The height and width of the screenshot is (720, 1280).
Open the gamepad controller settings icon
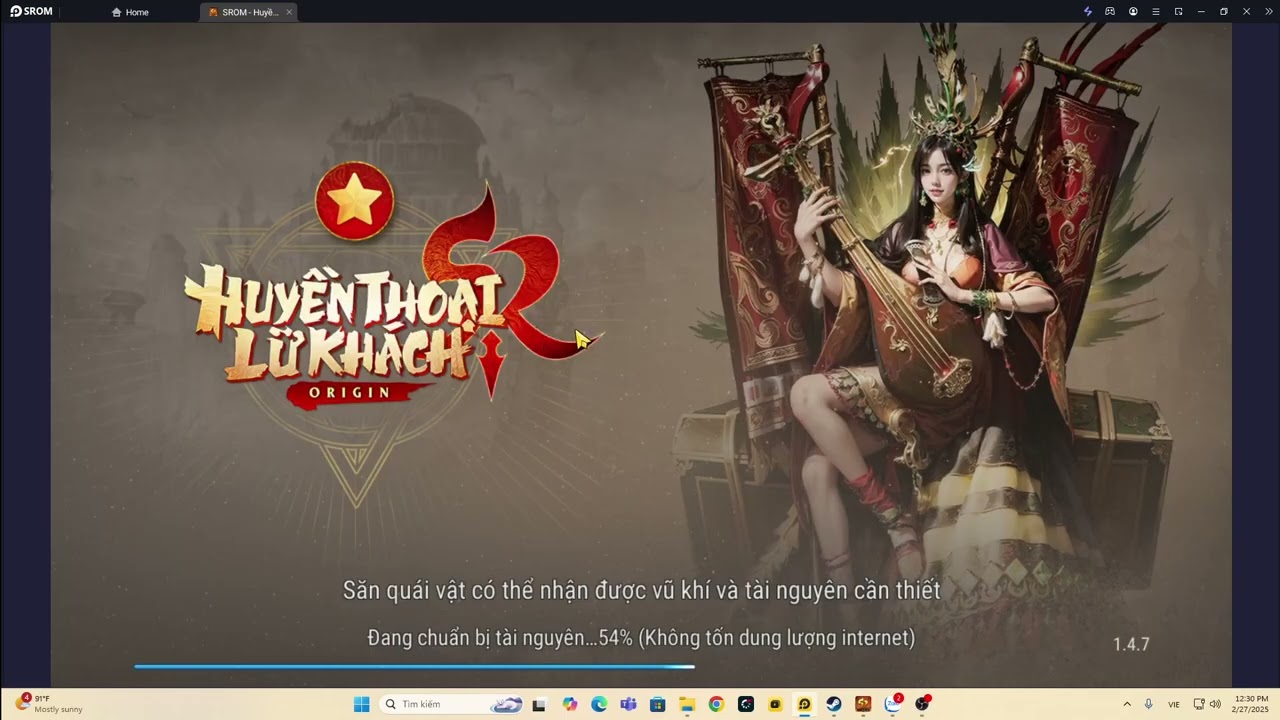(1110, 12)
